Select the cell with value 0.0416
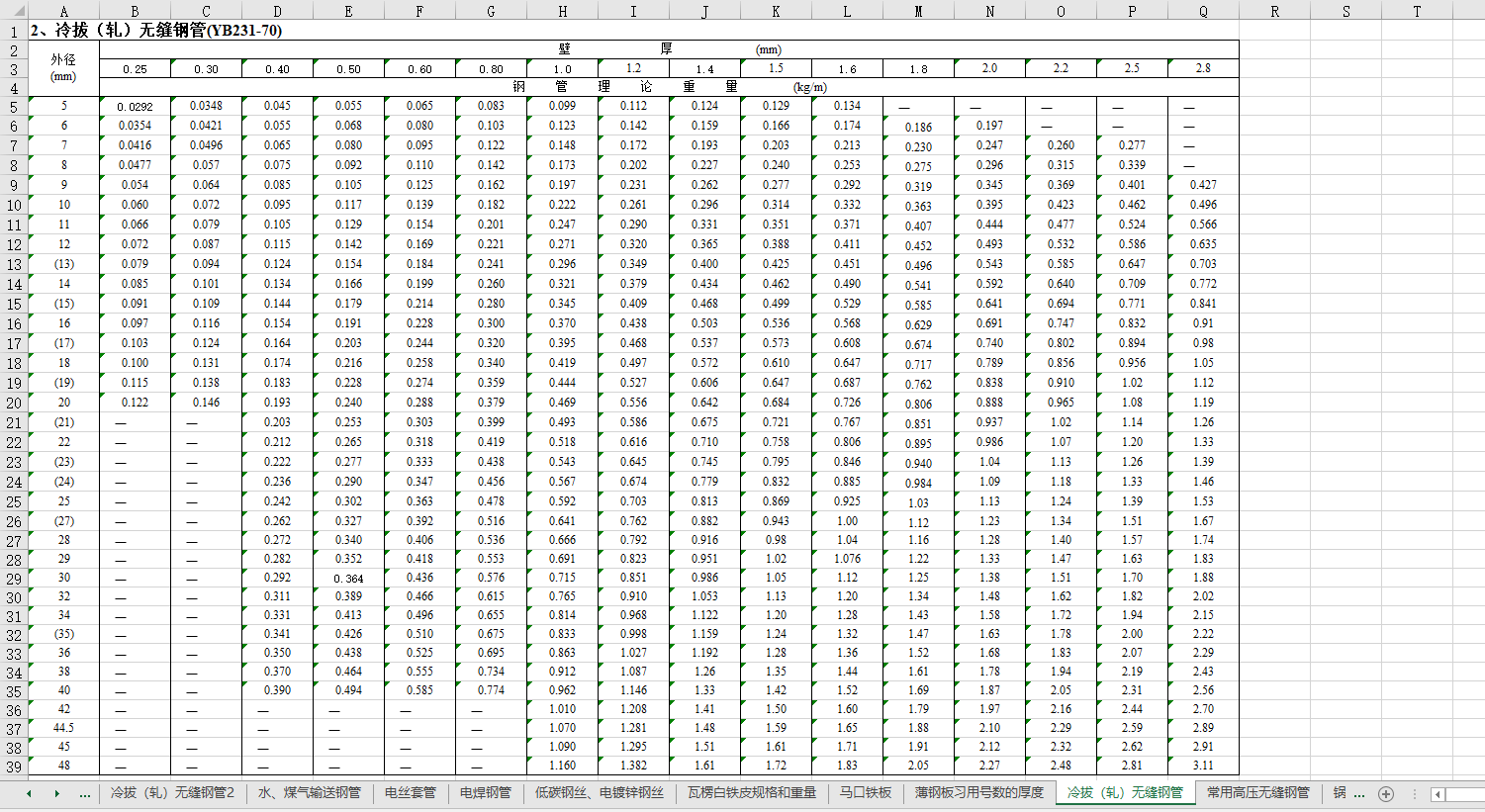The width and height of the screenshot is (1485, 812). click(135, 145)
